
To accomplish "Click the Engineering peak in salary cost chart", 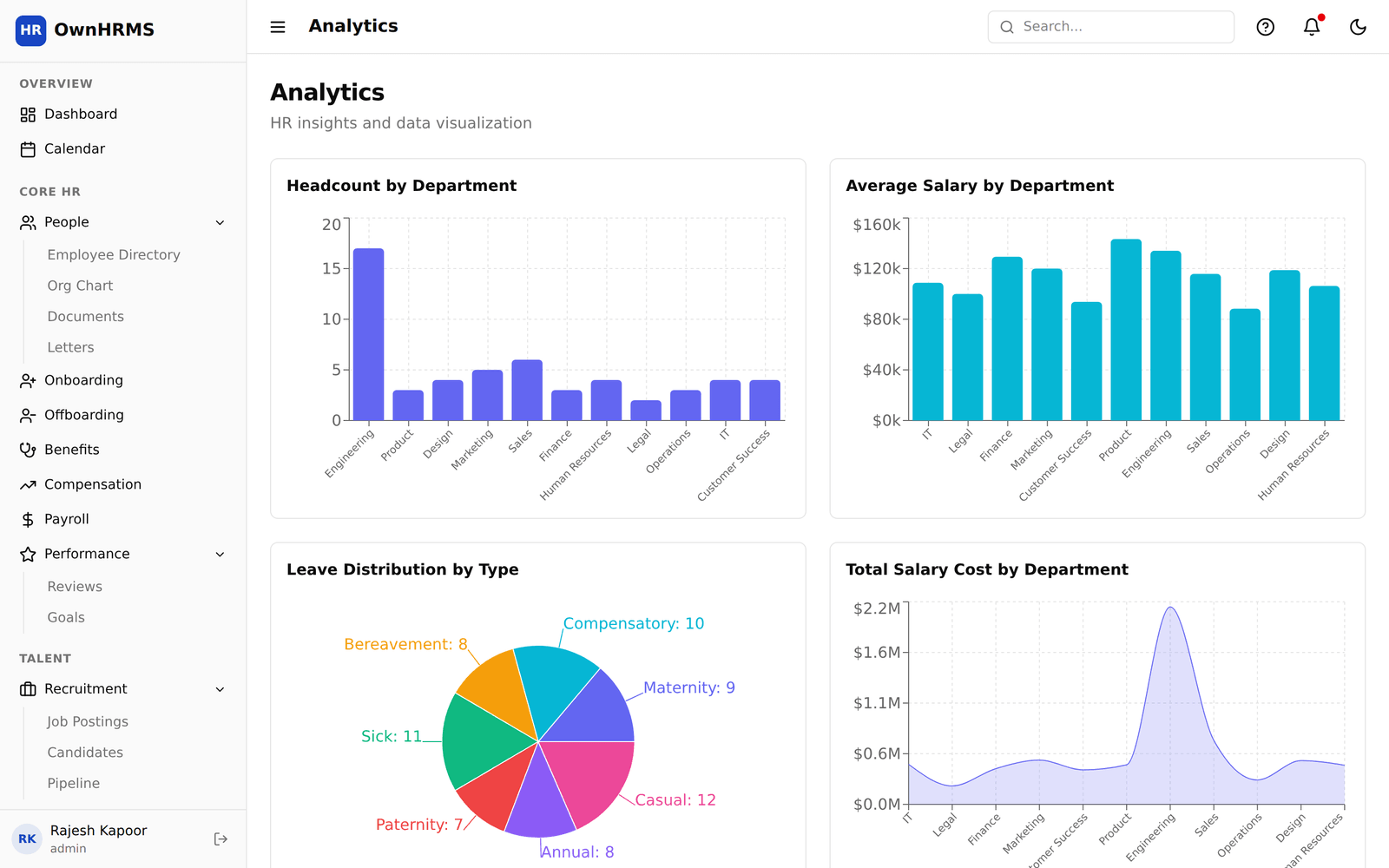I will coord(1170,608).
